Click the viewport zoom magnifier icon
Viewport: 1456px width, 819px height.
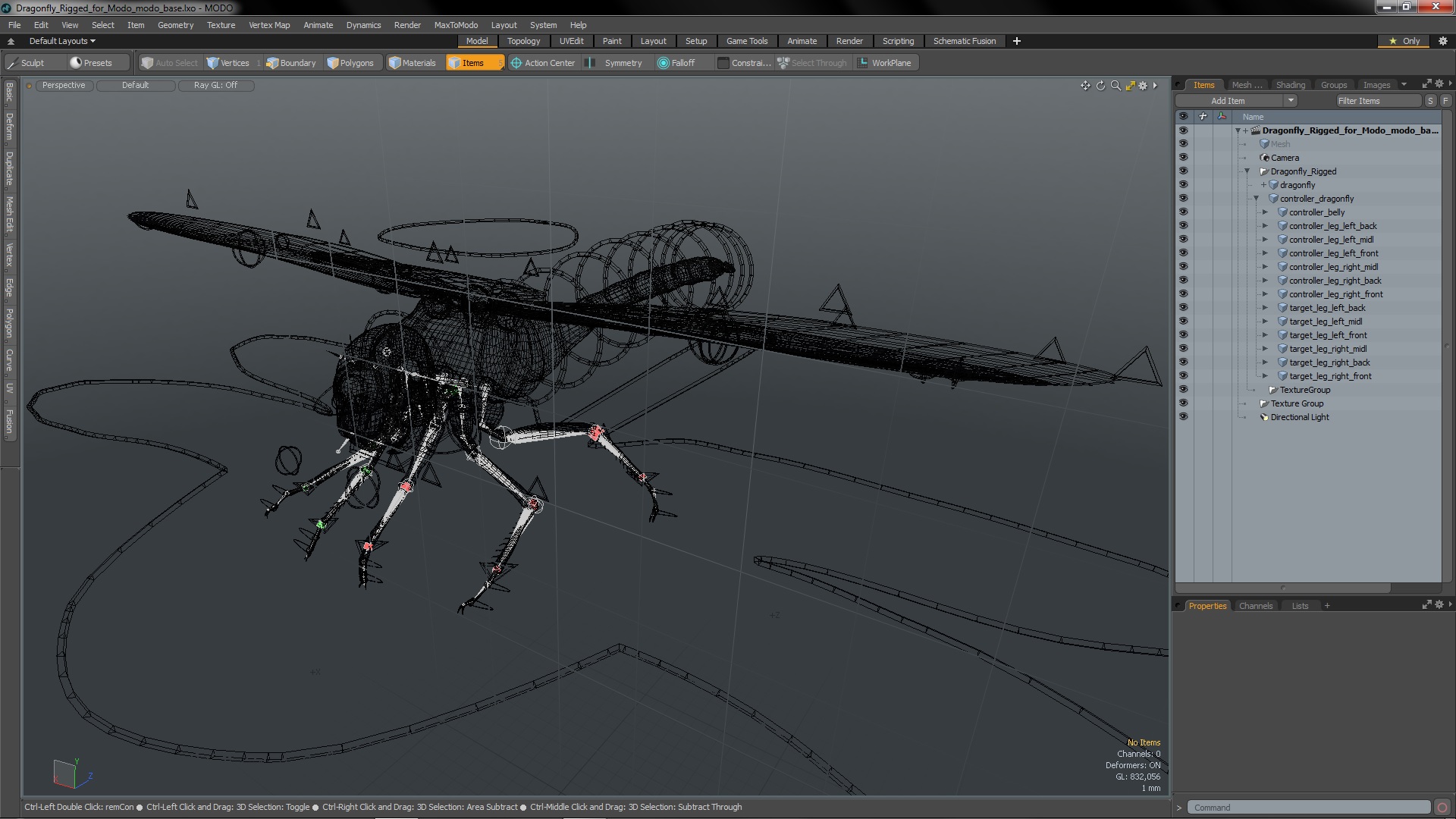click(x=1116, y=86)
